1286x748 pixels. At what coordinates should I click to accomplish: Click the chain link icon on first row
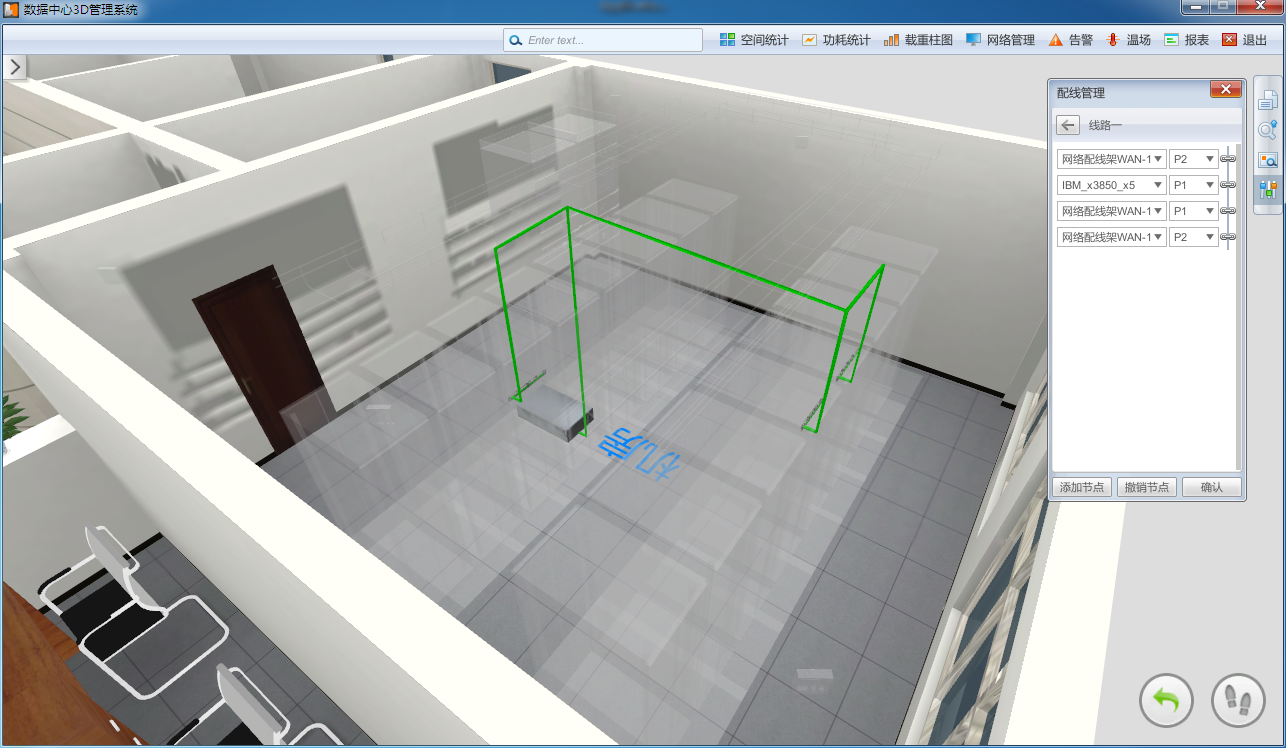tap(1228, 159)
